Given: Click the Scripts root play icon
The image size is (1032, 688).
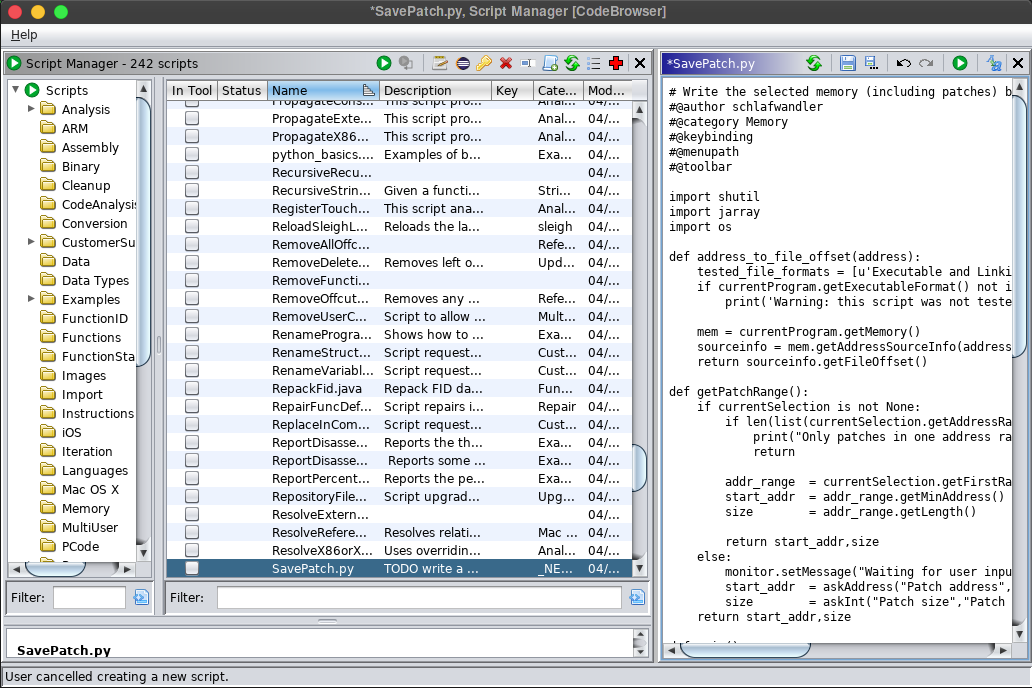Looking at the screenshot, I should point(32,90).
